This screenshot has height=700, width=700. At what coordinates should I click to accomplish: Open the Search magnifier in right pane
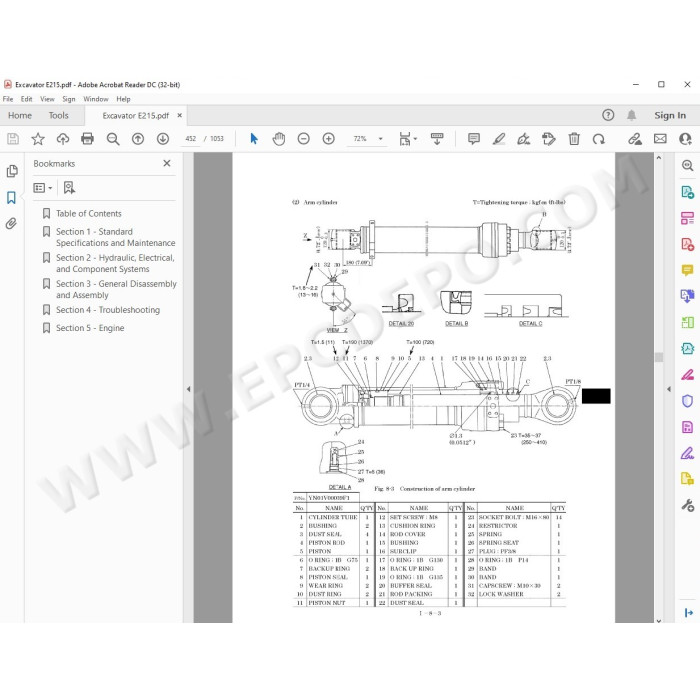pos(688,166)
